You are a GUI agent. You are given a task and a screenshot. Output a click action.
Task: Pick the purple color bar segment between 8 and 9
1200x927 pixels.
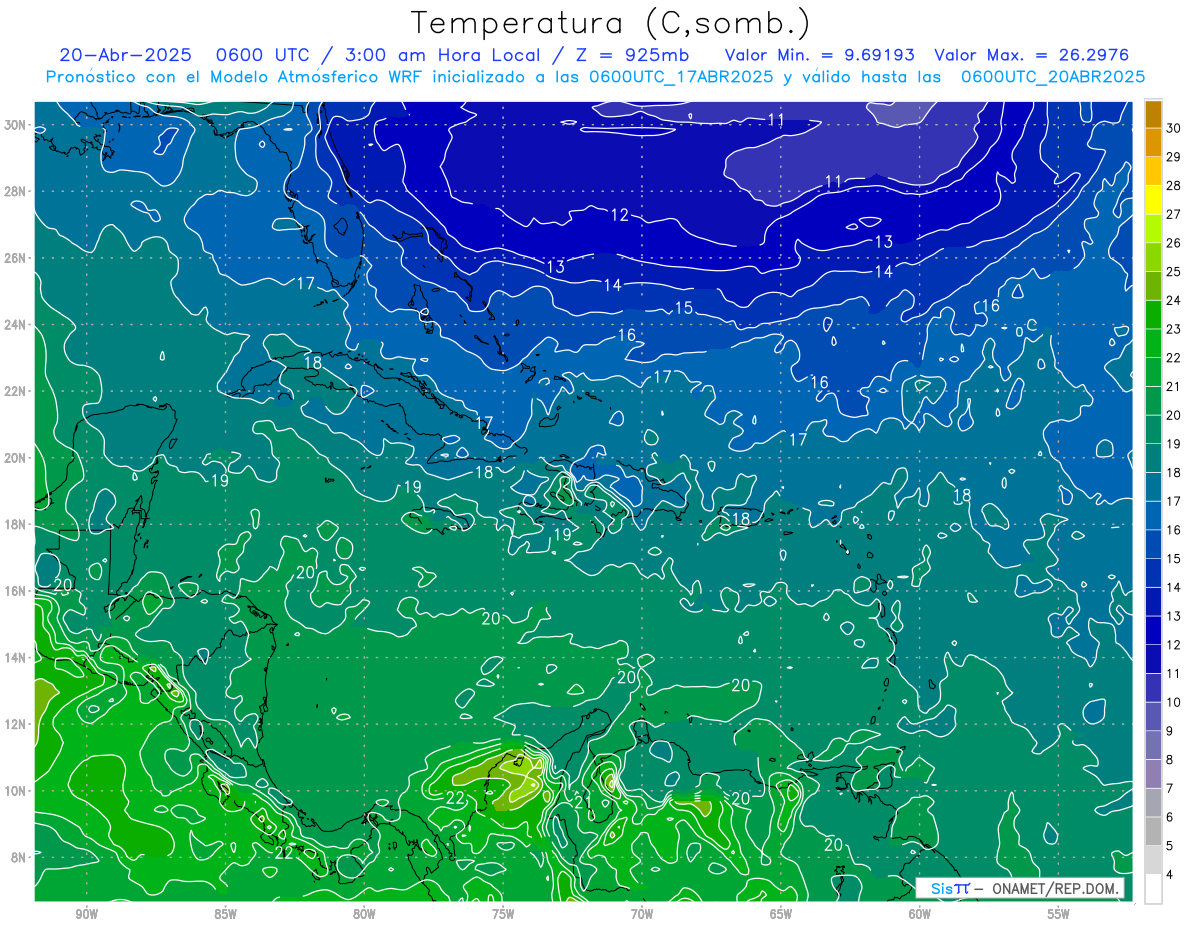coord(1153,745)
